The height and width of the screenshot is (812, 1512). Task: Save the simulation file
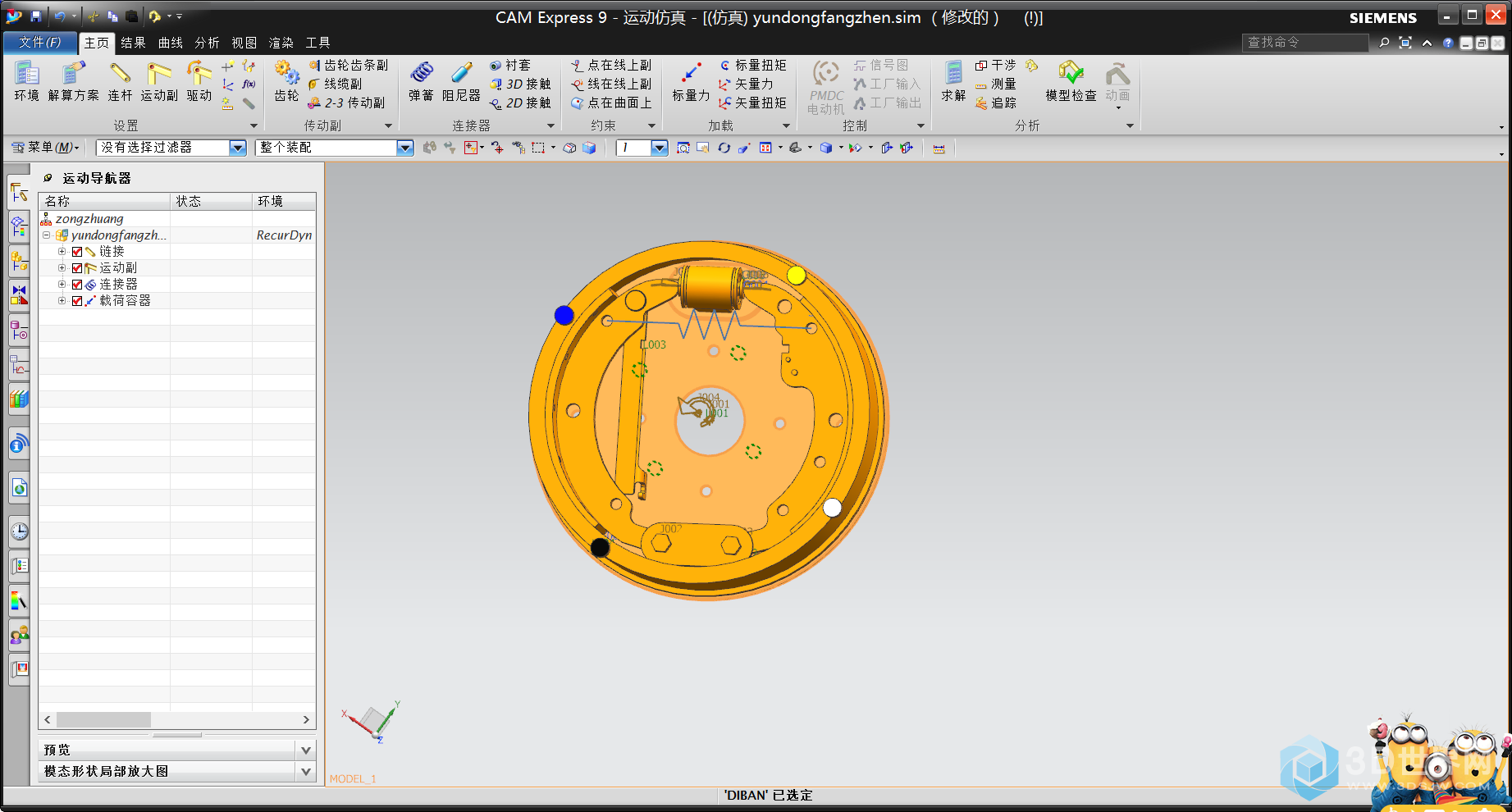pos(36,16)
